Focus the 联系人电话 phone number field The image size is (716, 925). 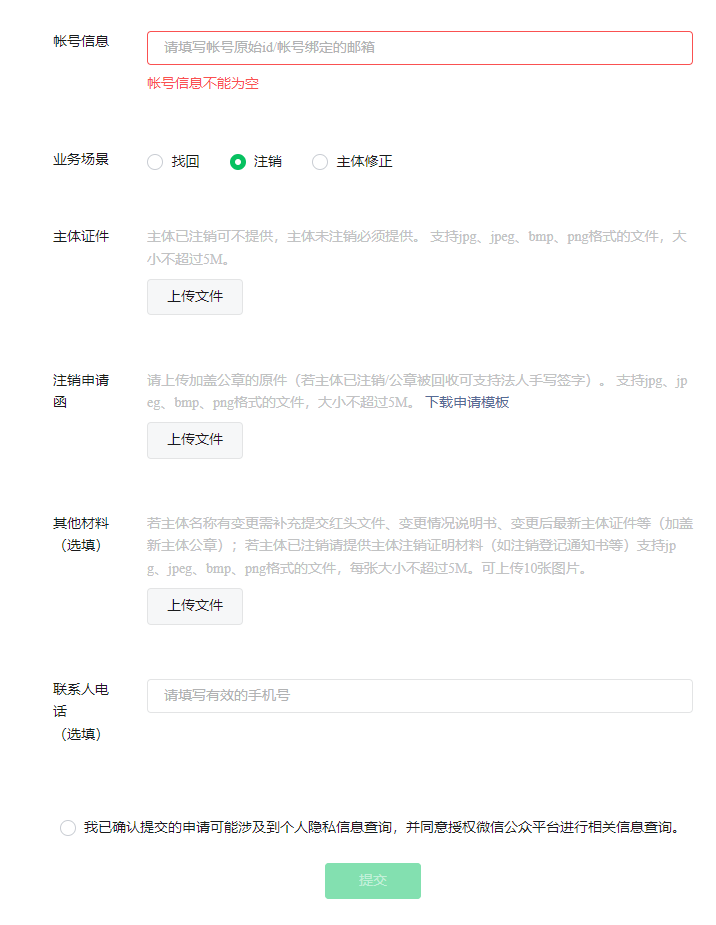(419, 696)
